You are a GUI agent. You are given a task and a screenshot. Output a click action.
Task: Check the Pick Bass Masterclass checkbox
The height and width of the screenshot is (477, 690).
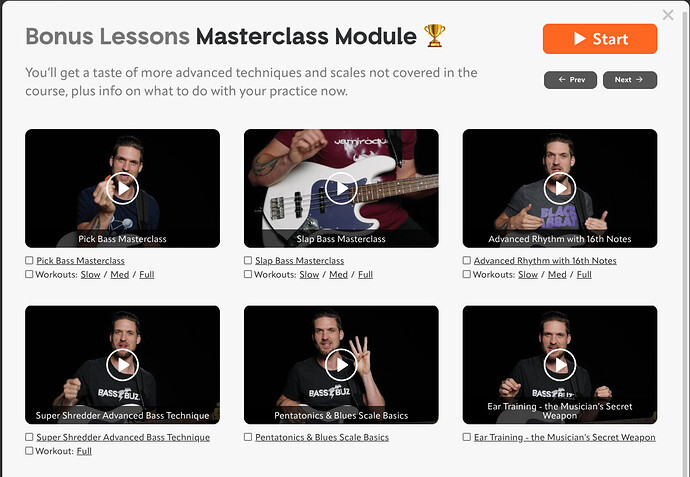(29, 261)
